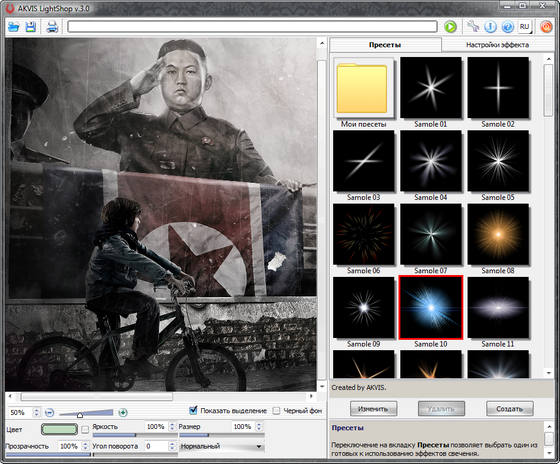Click image horizontal scroll-left arrow
Viewport: 560px width, 464px height.
pyautogui.click(x=10, y=396)
